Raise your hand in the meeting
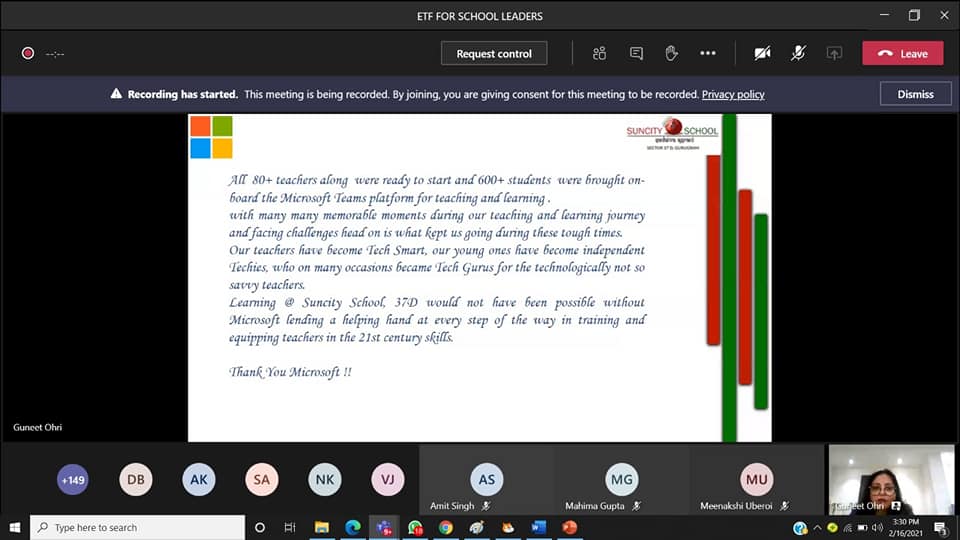 (672, 53)
